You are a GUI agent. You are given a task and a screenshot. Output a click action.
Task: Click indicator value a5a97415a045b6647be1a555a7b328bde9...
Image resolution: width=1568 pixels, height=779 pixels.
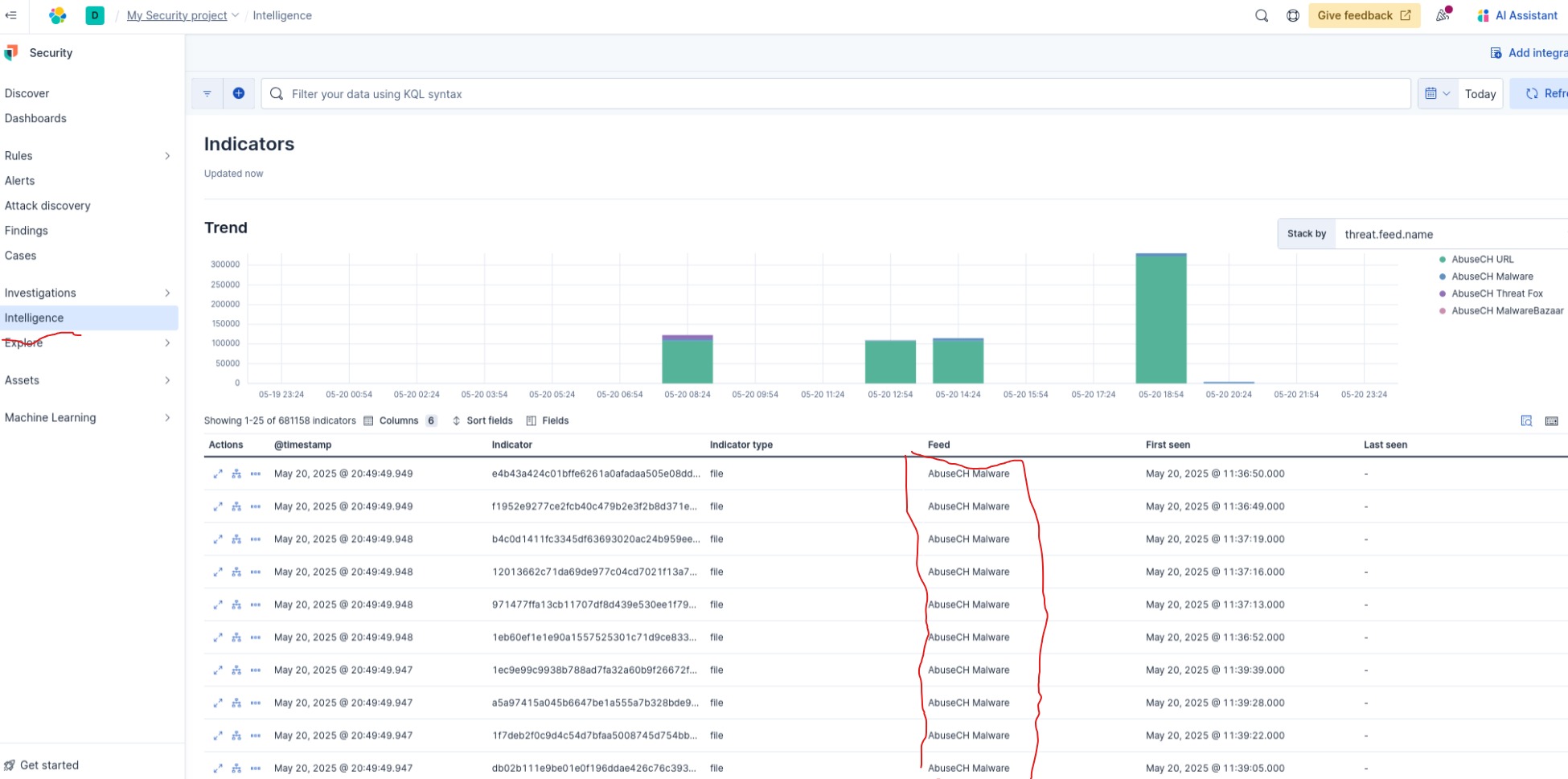point(595,703)
